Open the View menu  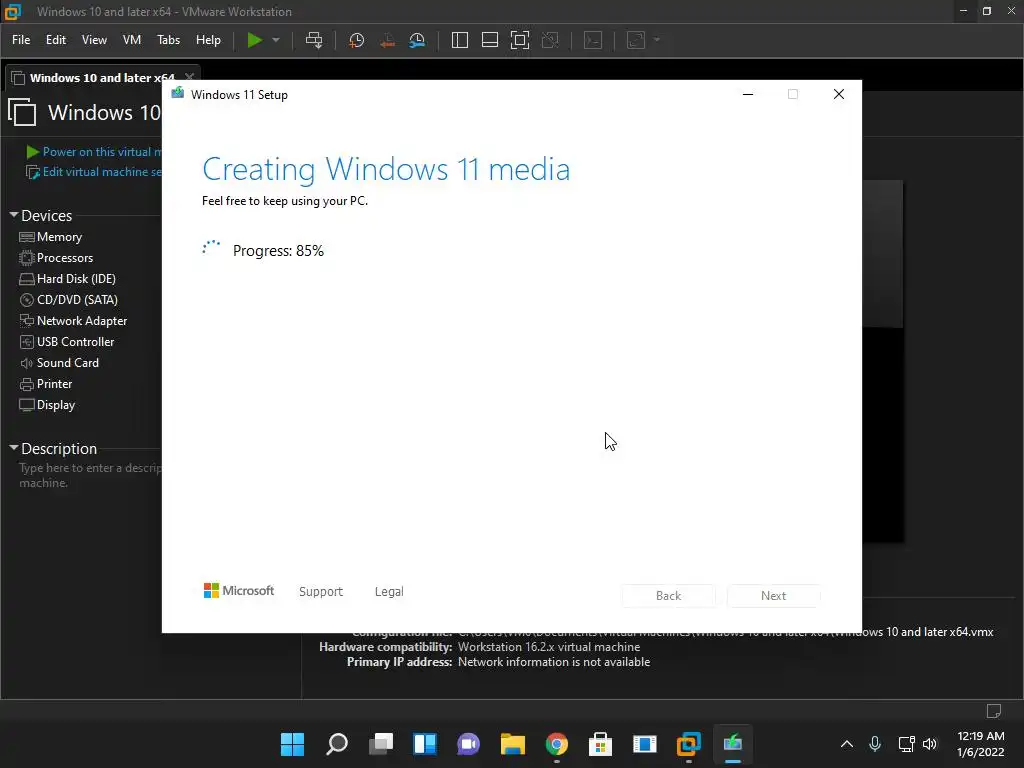click(x=94, y=40)
